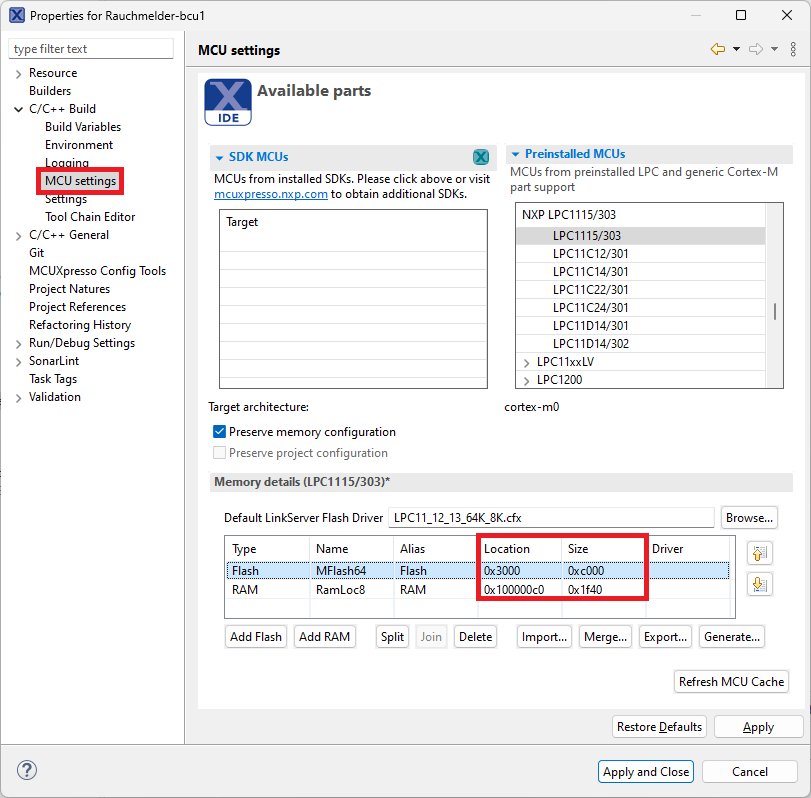The height and width of the screenshot is (798, 811).
Task: Collapse the Preinstalled MCUs section
Action: pos(515,155)
